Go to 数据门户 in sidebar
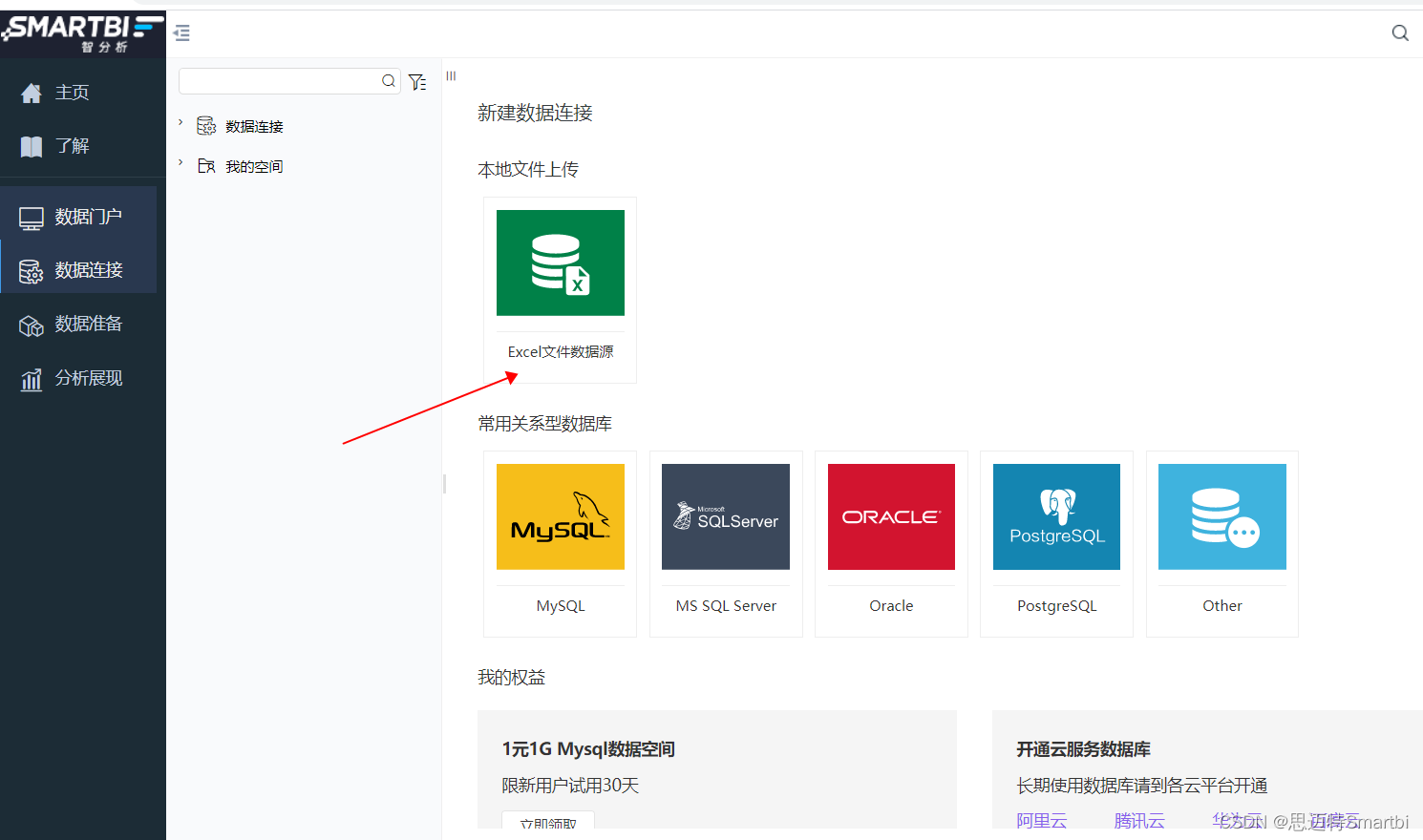The image size is (1423, 840). tap(88, 217)
